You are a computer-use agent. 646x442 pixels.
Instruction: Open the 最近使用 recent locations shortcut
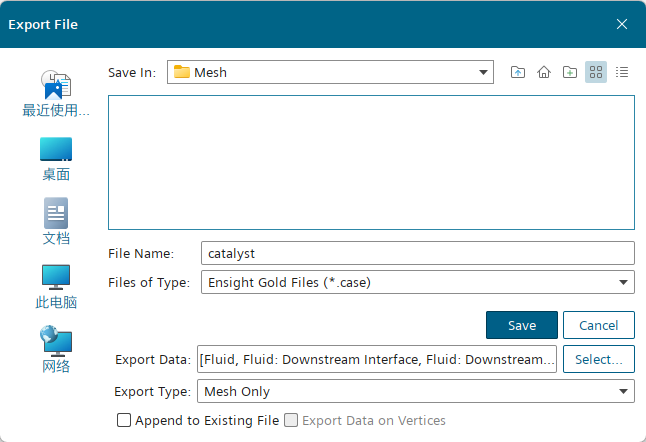[x=56, y=94]
